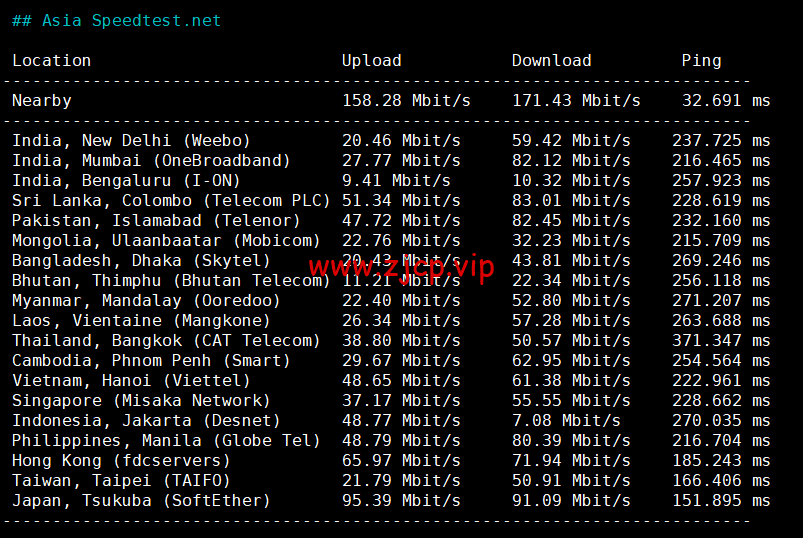Click Bengaluru upload '9.41 Mbit/s'
803x538 pixels.
(396, 180)
